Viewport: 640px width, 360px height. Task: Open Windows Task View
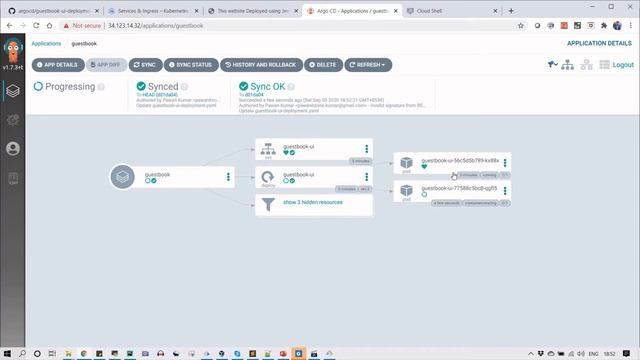(52, 353)
